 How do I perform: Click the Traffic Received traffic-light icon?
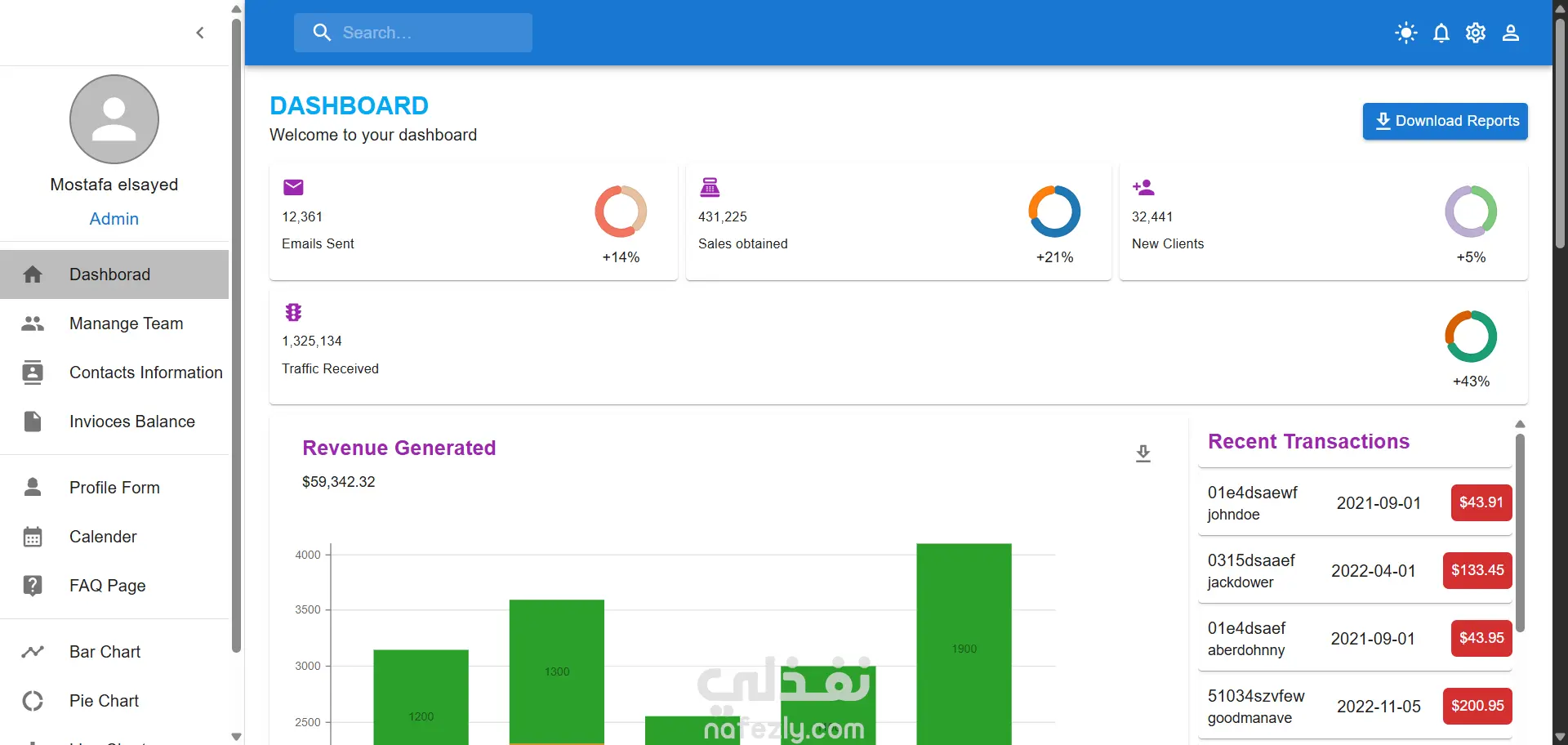pos(293,312)
